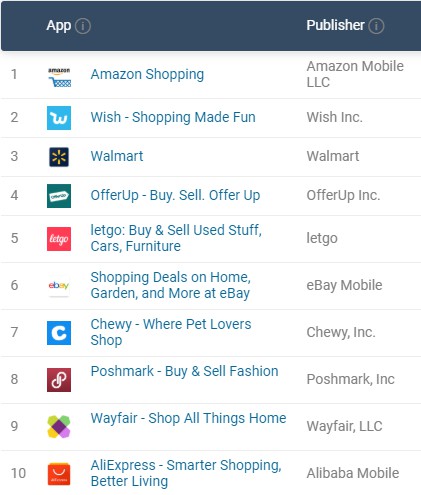Open Wayfair - Shop All Things Home link
Image resolution: width=421 pixels, height=495 pixels.
[x=189, y=418]
